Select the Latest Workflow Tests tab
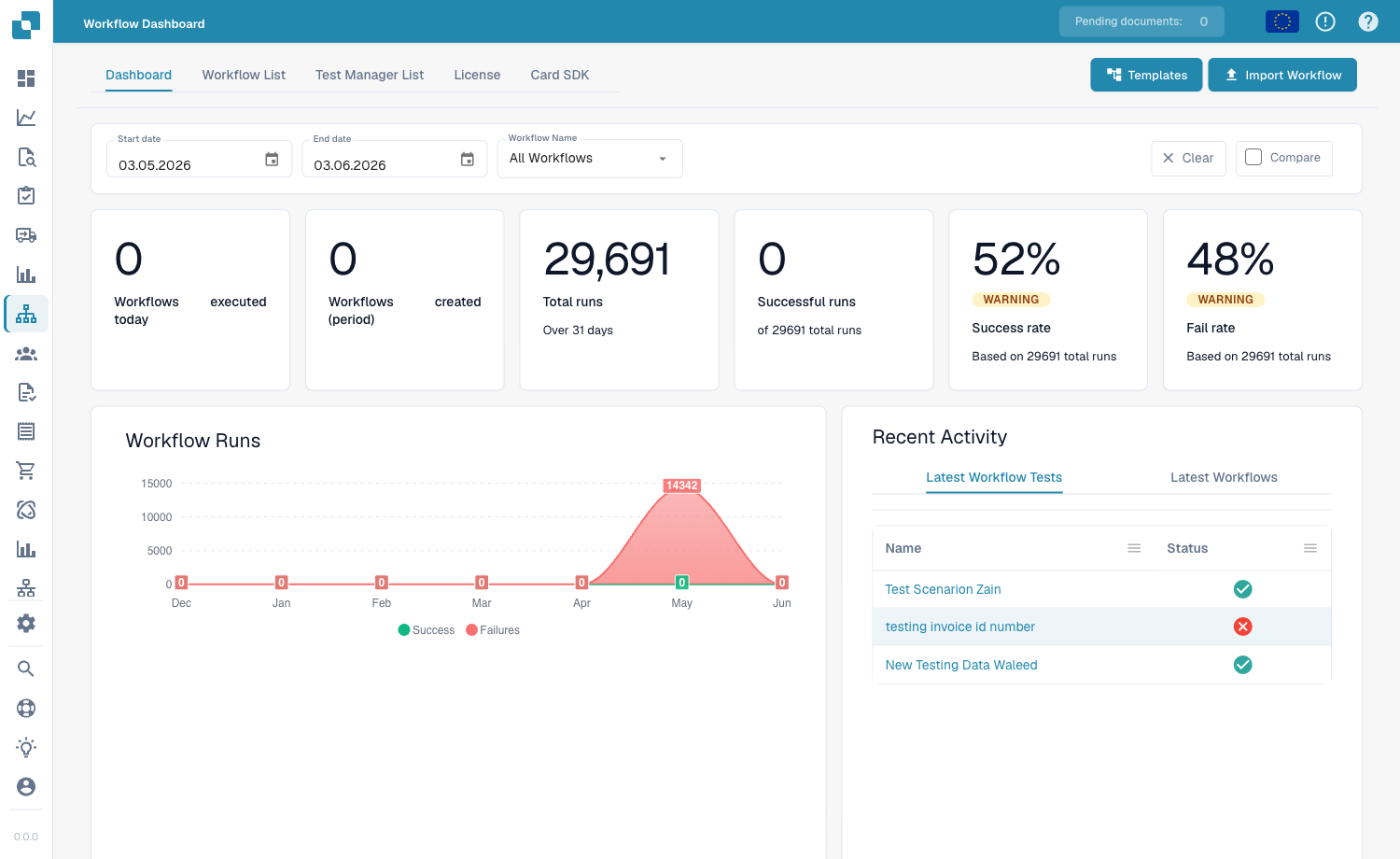1400x859 pixels. pos(994,477)
